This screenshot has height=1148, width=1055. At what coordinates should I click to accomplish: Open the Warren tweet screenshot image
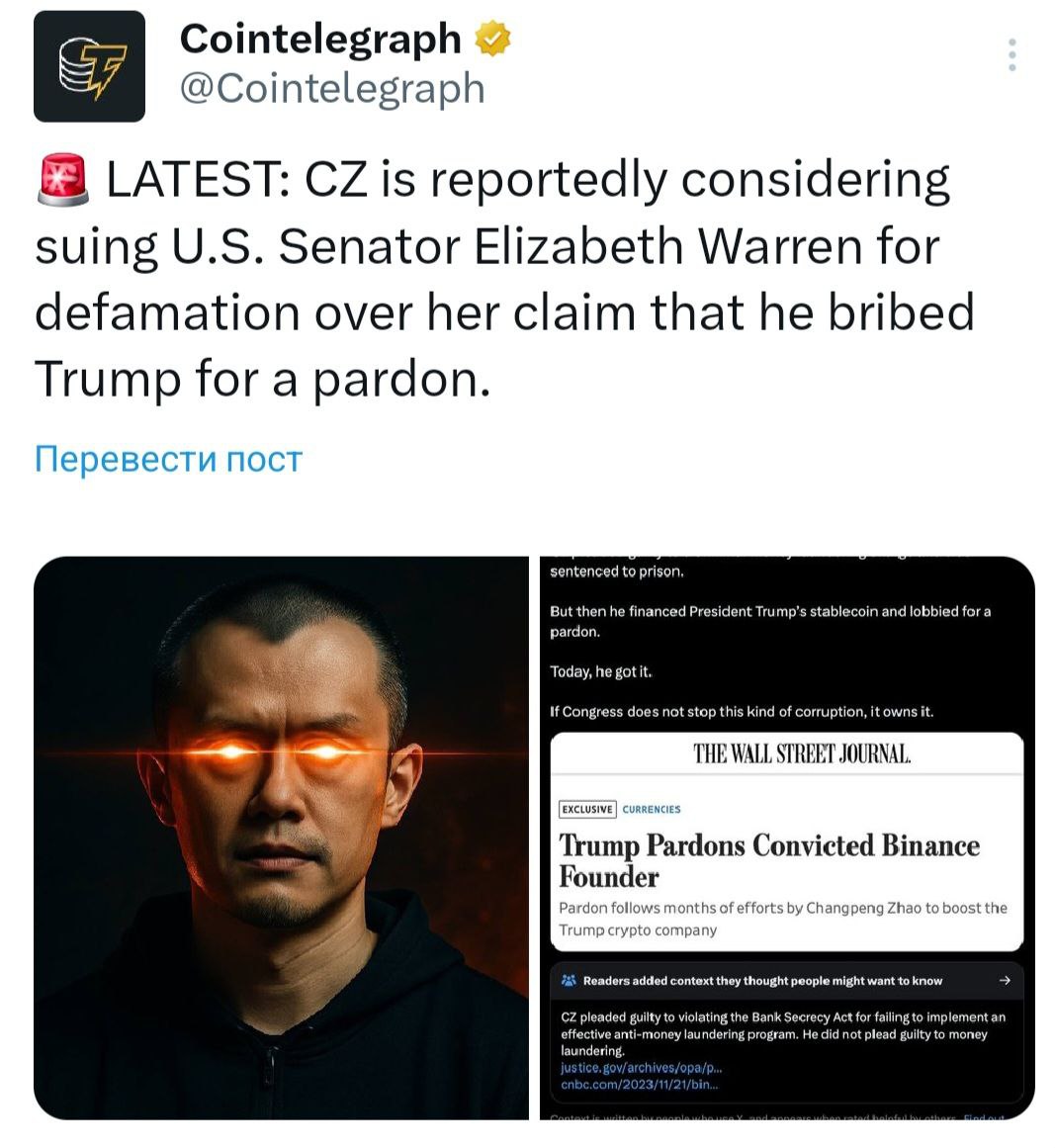pyautogui.click(x=787, y=838)
